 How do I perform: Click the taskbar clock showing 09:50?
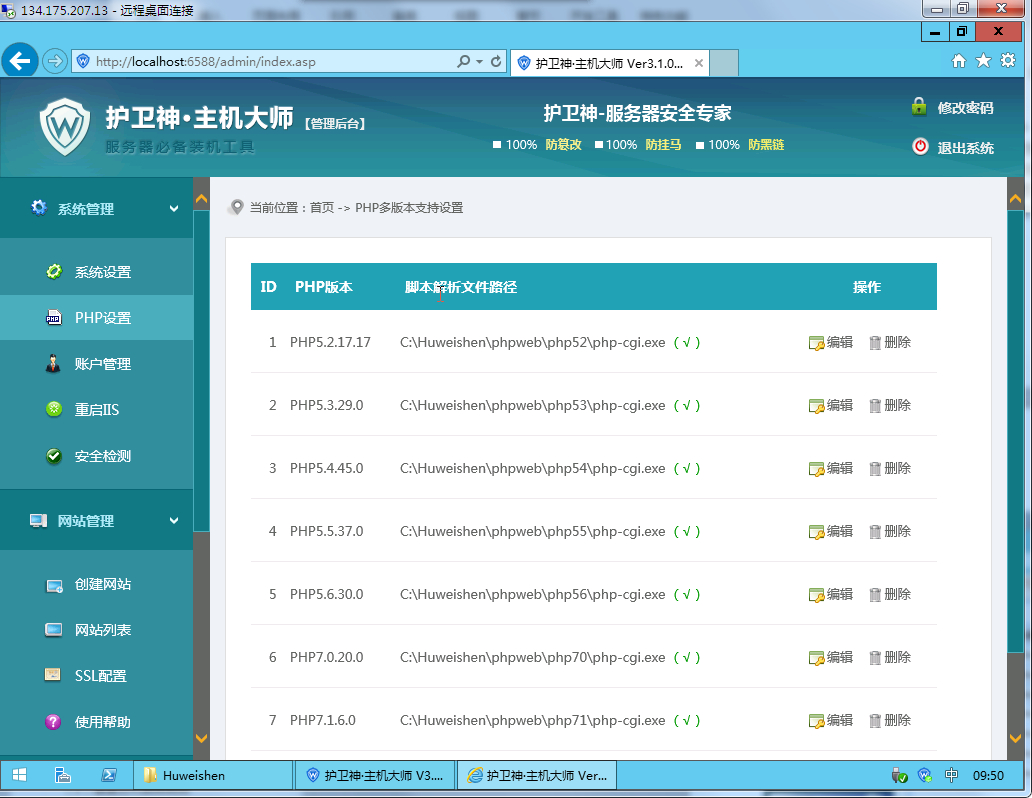coord(989,776)
